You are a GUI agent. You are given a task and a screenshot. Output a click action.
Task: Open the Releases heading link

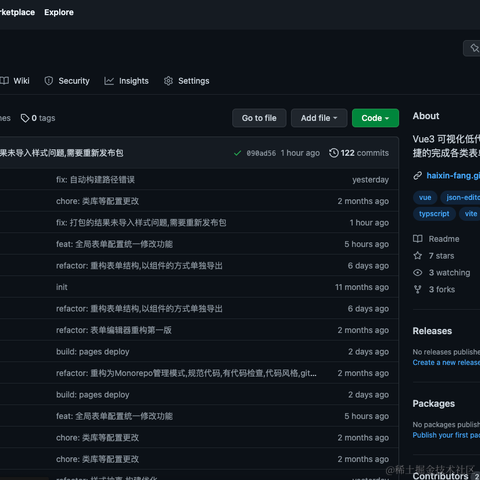click(x=432, y=331)
